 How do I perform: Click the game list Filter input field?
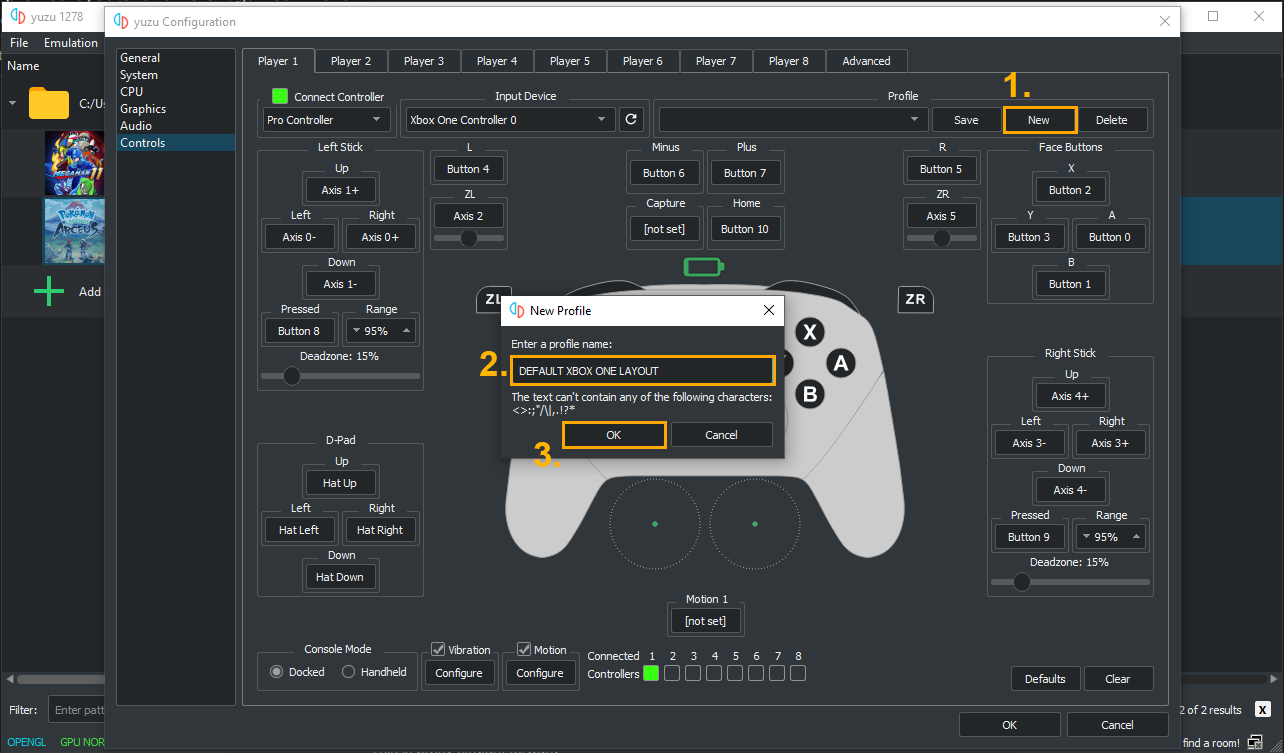(x=78, y=710)
